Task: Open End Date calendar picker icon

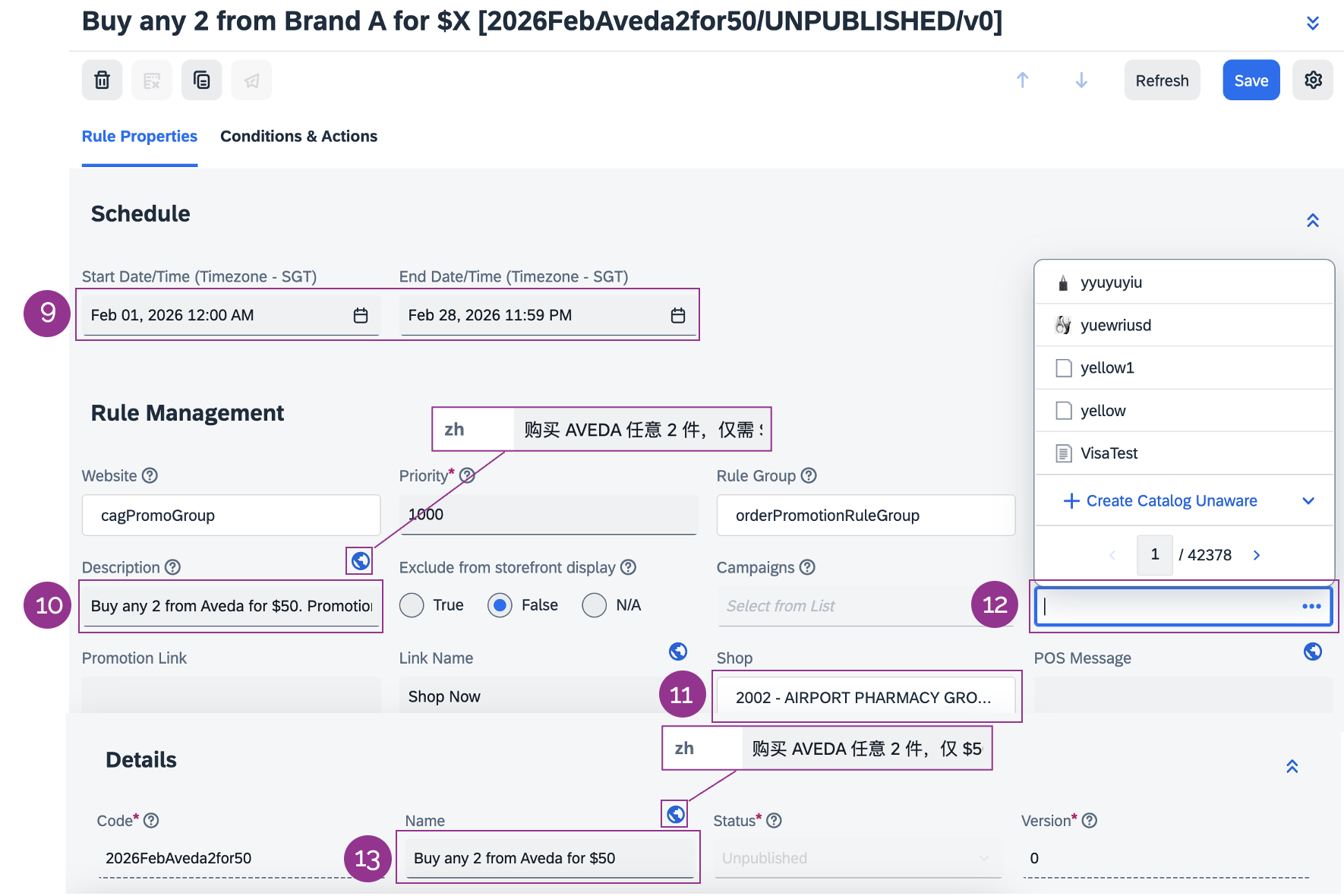Action: pos(678,315)
